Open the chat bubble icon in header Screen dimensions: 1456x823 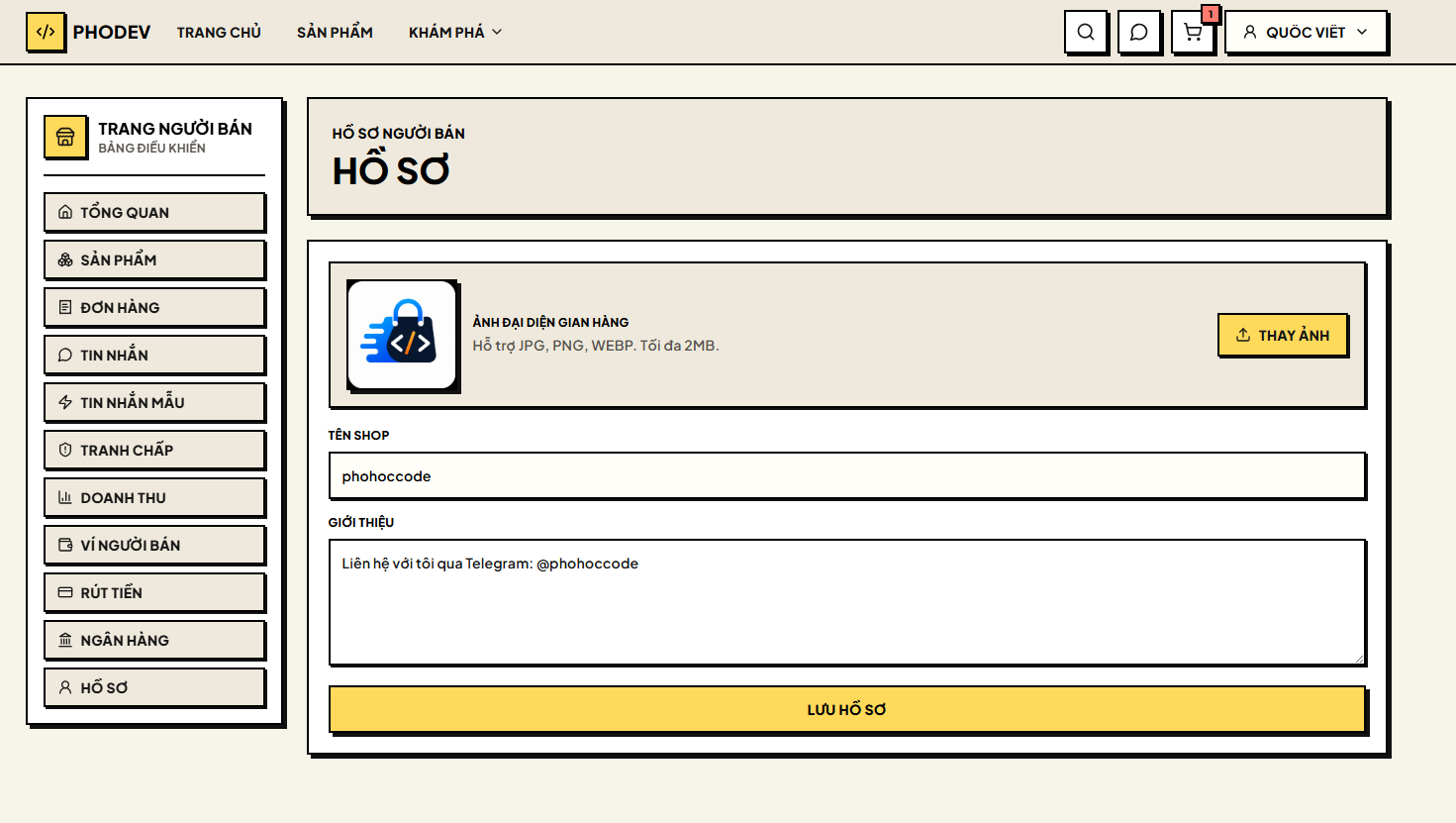(x=1139, y=32)
